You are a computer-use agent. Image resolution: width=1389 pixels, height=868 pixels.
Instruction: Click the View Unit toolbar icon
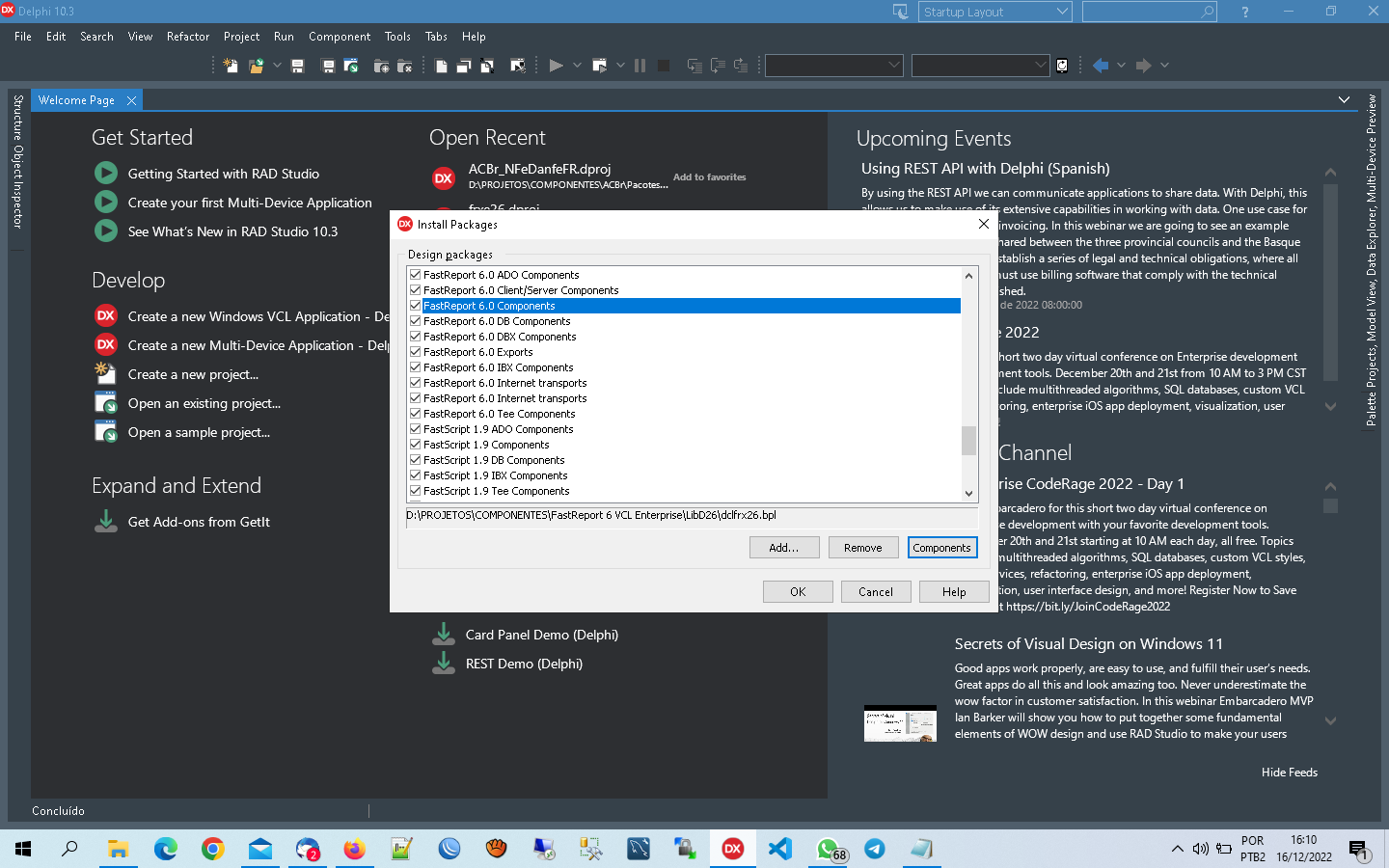[x=441, y=66]
